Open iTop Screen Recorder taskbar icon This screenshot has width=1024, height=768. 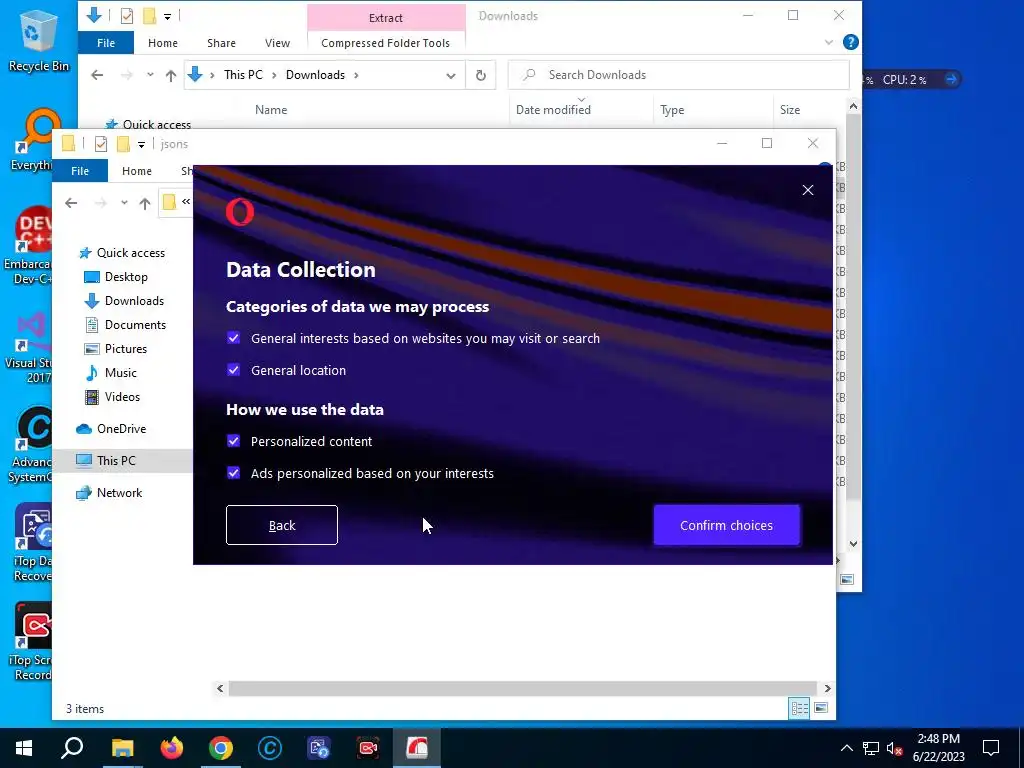point(368,747)
